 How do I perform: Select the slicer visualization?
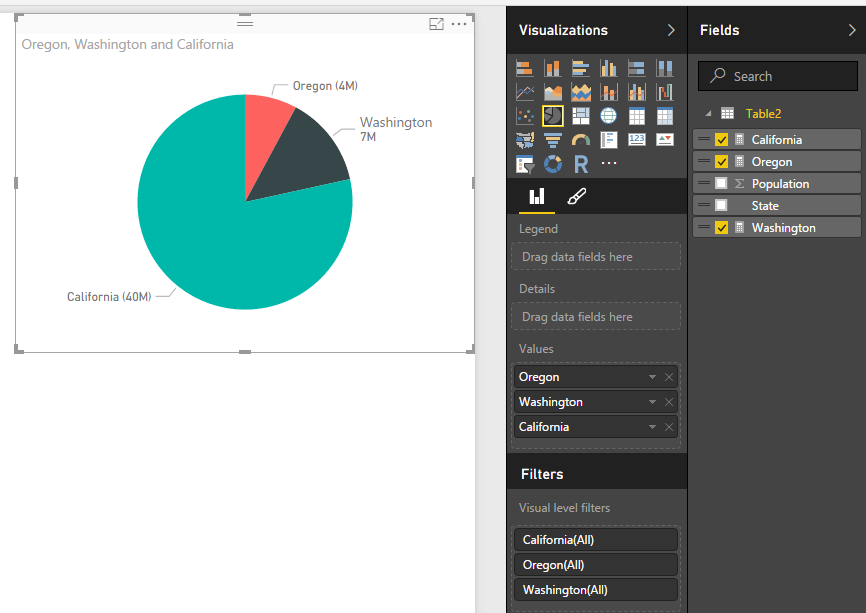pos(525,164)
